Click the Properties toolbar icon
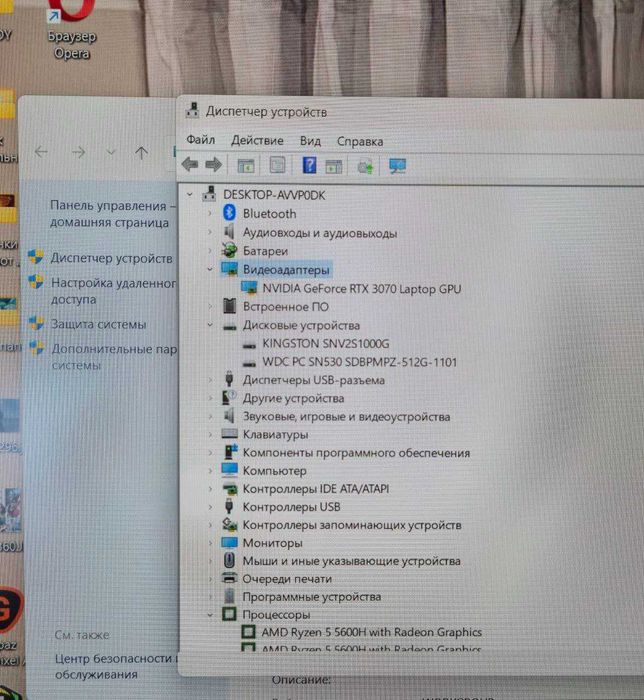This screenshot has height=700, width=644. tap(277, 165)
